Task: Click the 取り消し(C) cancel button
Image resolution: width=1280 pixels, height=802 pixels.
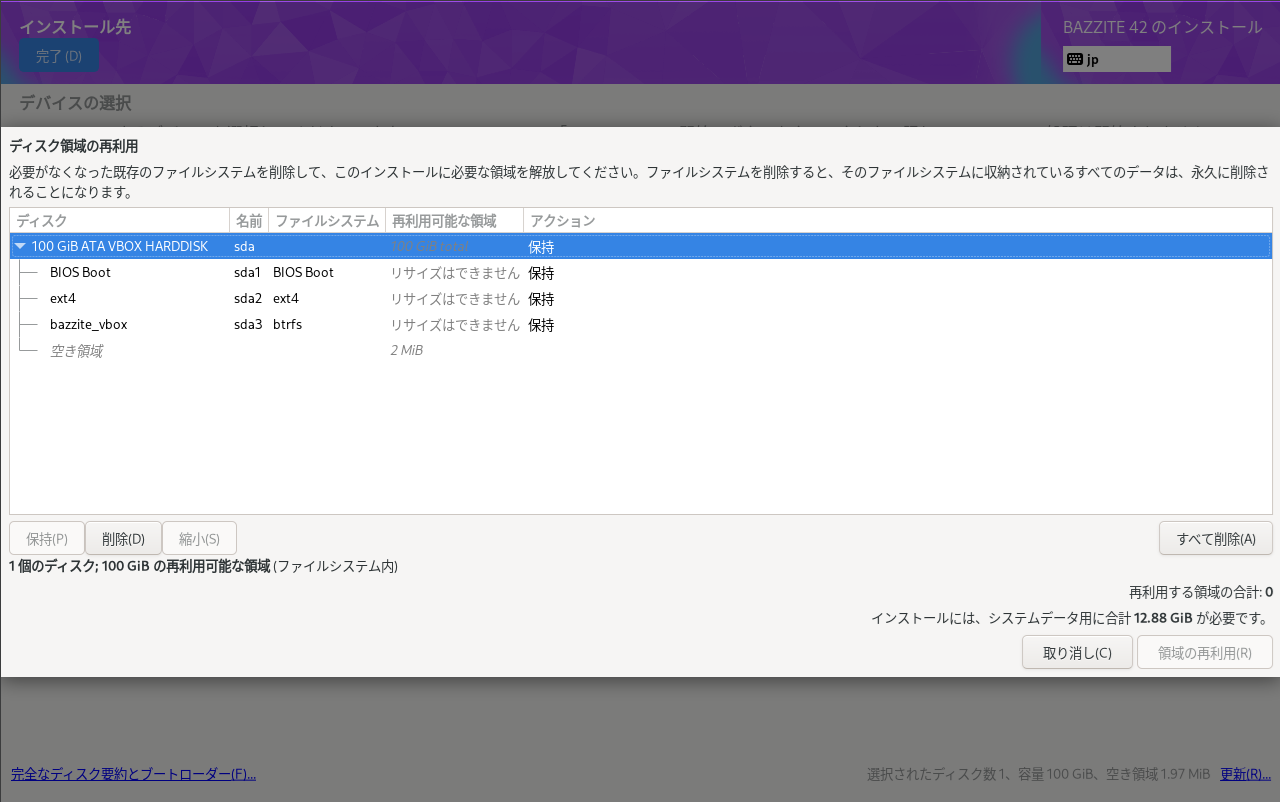Action: click(x=1077, y=652)
